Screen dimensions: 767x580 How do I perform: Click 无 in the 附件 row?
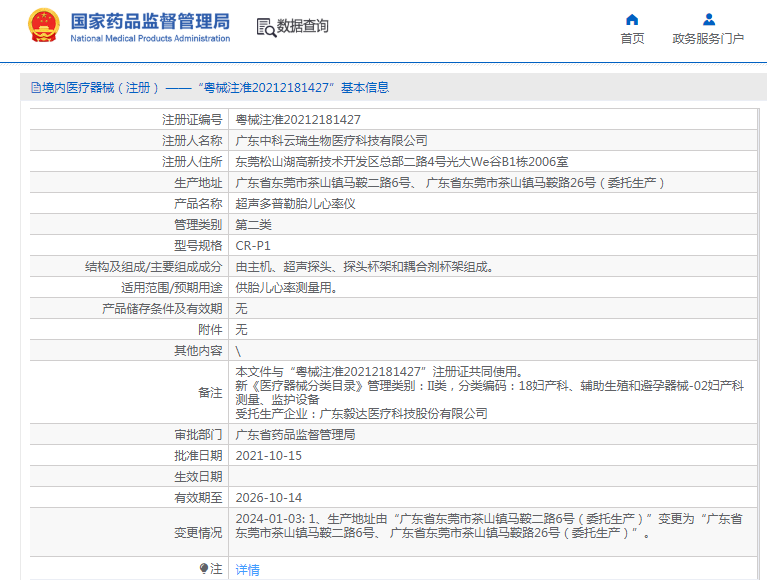(x=241, y=330)
